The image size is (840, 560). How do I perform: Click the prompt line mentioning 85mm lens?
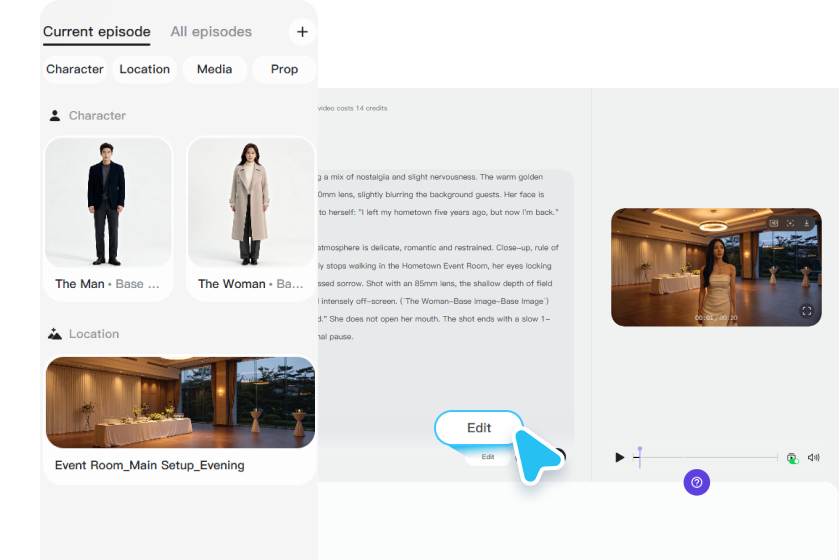[x=435, y=283]
